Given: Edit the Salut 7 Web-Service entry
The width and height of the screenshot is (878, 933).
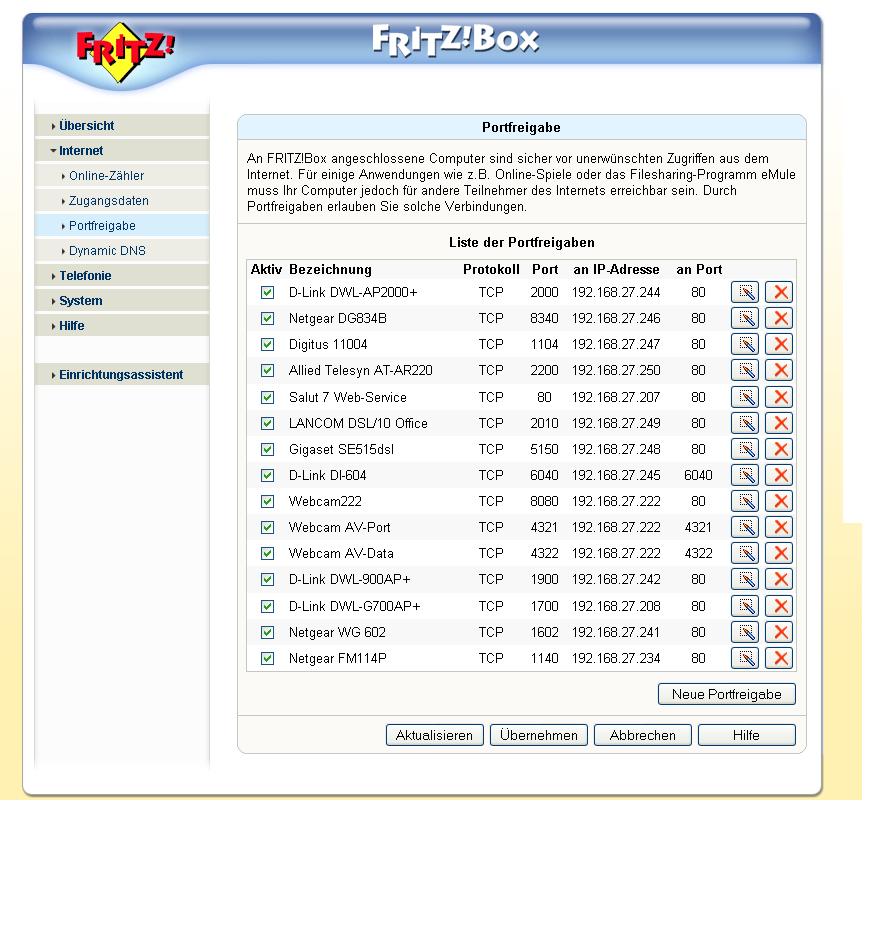Looking at the screenshot, I should pos(745,397).
